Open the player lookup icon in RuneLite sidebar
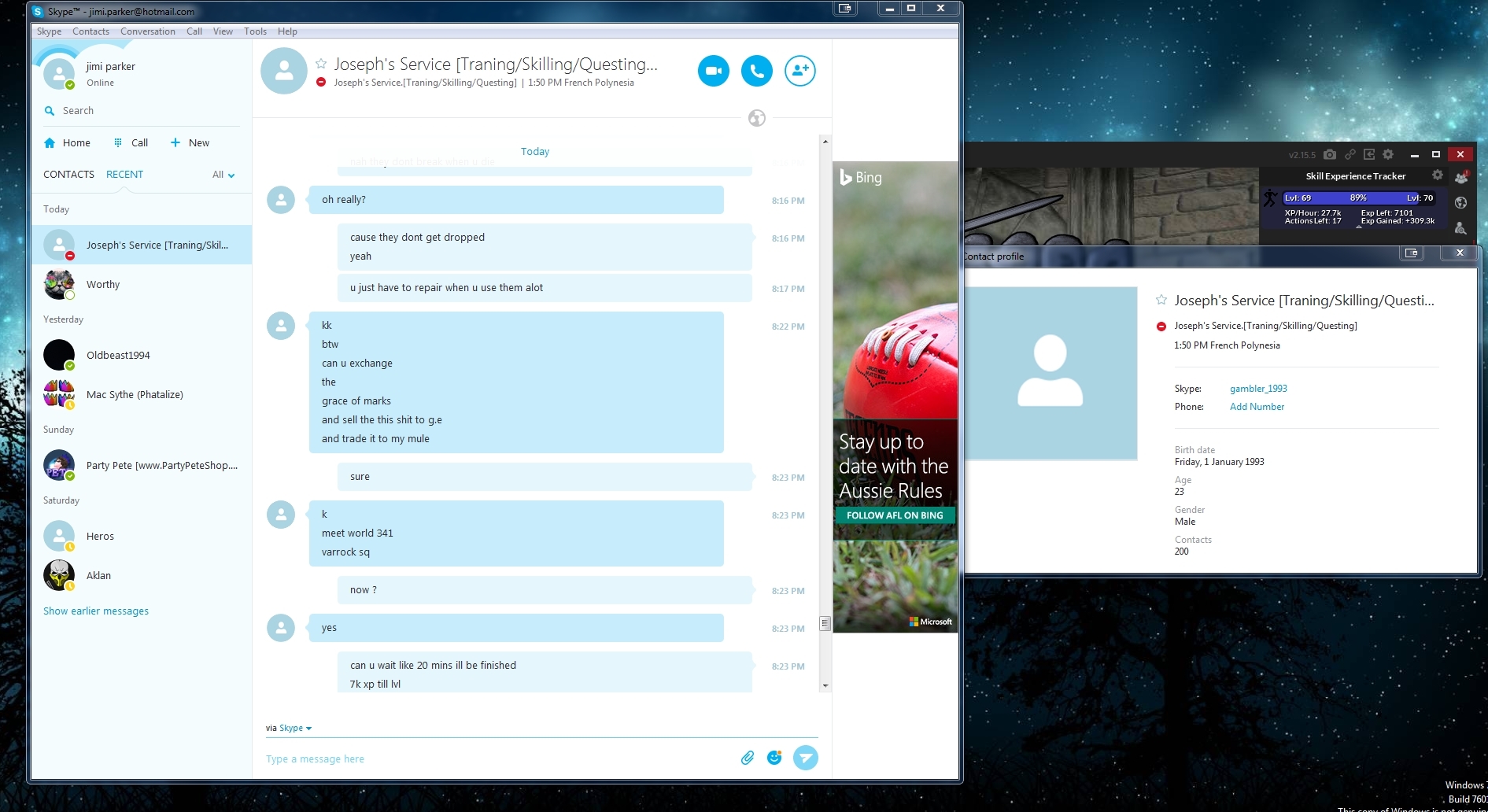The width and height of the screenshot is (1488, 812). (1461, 228)
